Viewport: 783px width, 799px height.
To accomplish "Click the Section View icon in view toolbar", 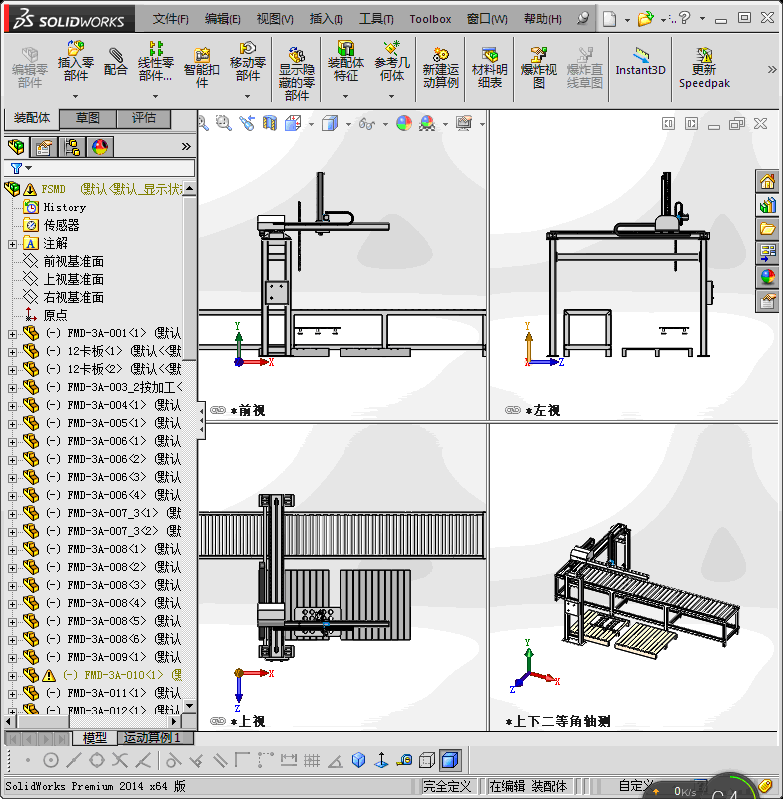I will pos(269,123).
